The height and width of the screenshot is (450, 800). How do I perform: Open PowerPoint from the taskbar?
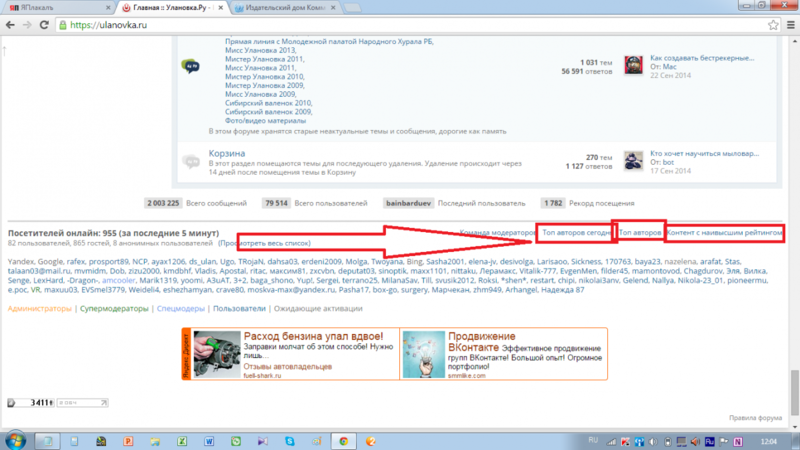tap(128, 441)
